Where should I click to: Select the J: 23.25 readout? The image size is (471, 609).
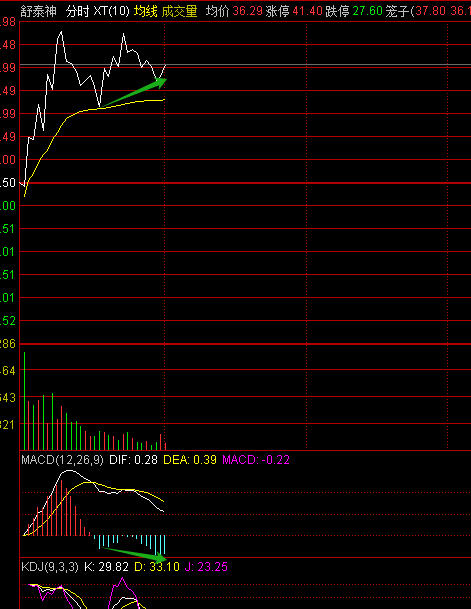pyautogui.click(x=206, y=567)
